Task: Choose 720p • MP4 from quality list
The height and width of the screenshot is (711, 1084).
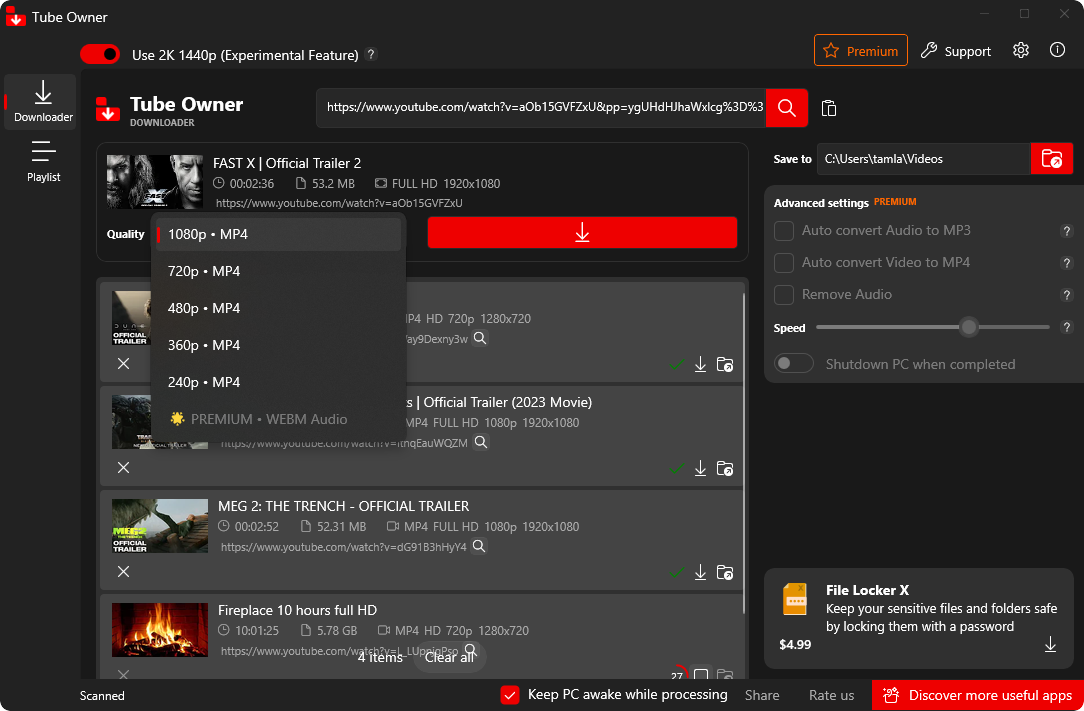Action: [278, 271]
